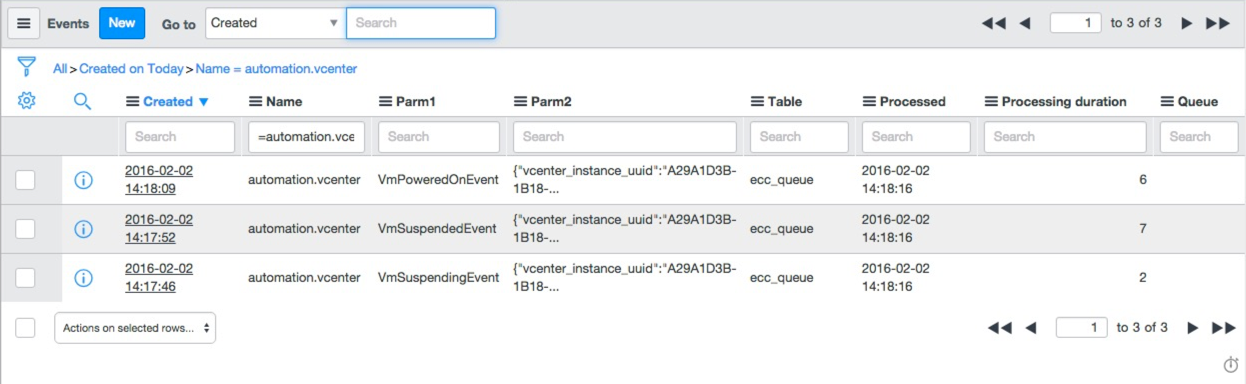This screenshot has height=384, width=1246.
Task: Click the Queue column search field
Action: tap(1199, 137)
